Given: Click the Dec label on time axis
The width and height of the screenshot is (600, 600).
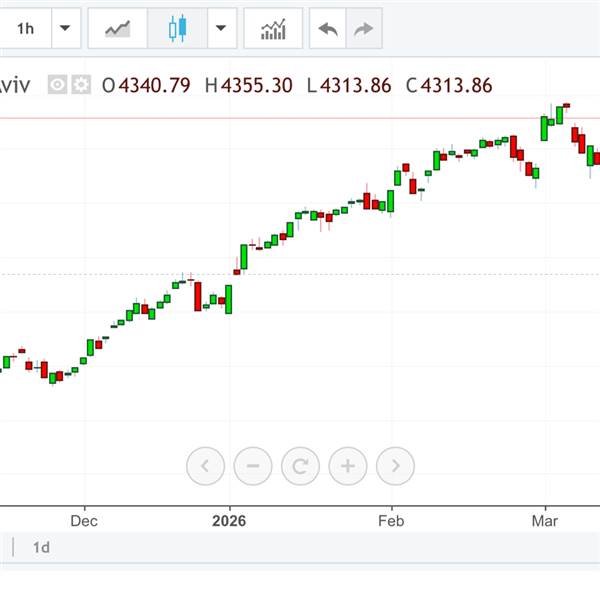Looking at the screenshot, I should [x=84, y=520].
